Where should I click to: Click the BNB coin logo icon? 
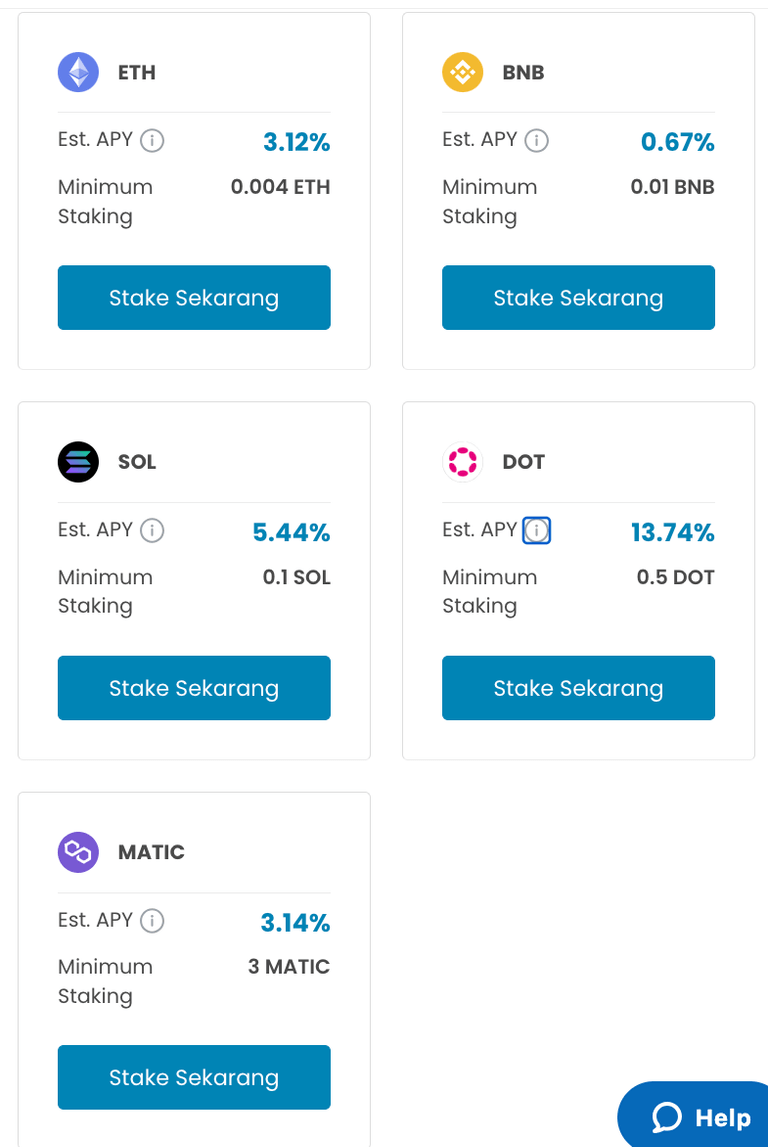coord(462,72)
